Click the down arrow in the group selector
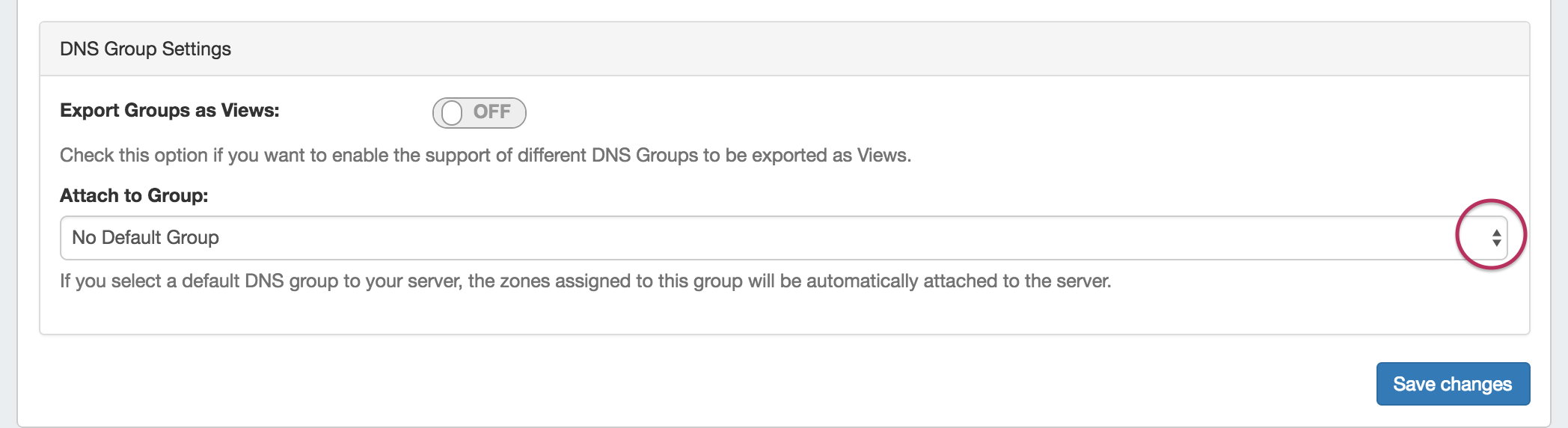The width and height of the screenshot is (1568, 428). tap(1496, 243)
